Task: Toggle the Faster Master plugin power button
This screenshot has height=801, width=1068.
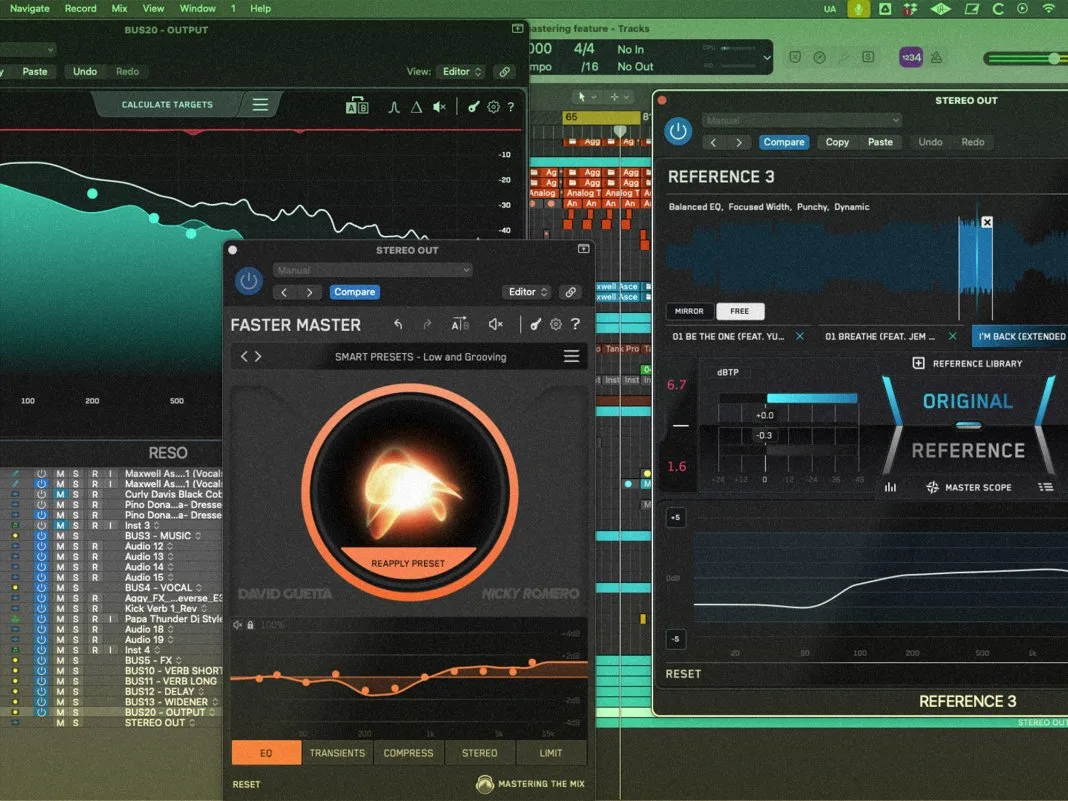Action: (x=249, y=281)
